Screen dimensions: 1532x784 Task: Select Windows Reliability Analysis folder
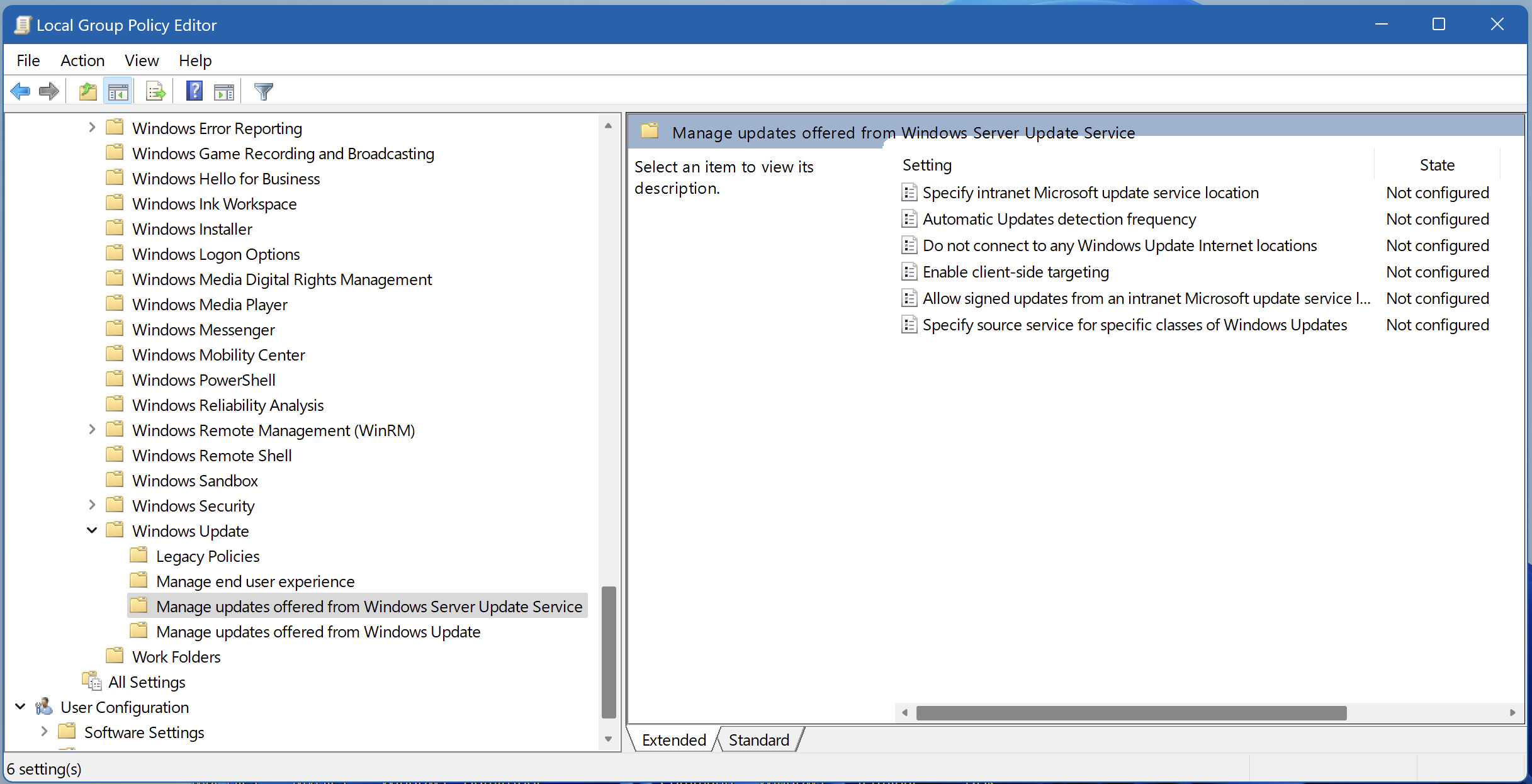click(x=228, y=405)
